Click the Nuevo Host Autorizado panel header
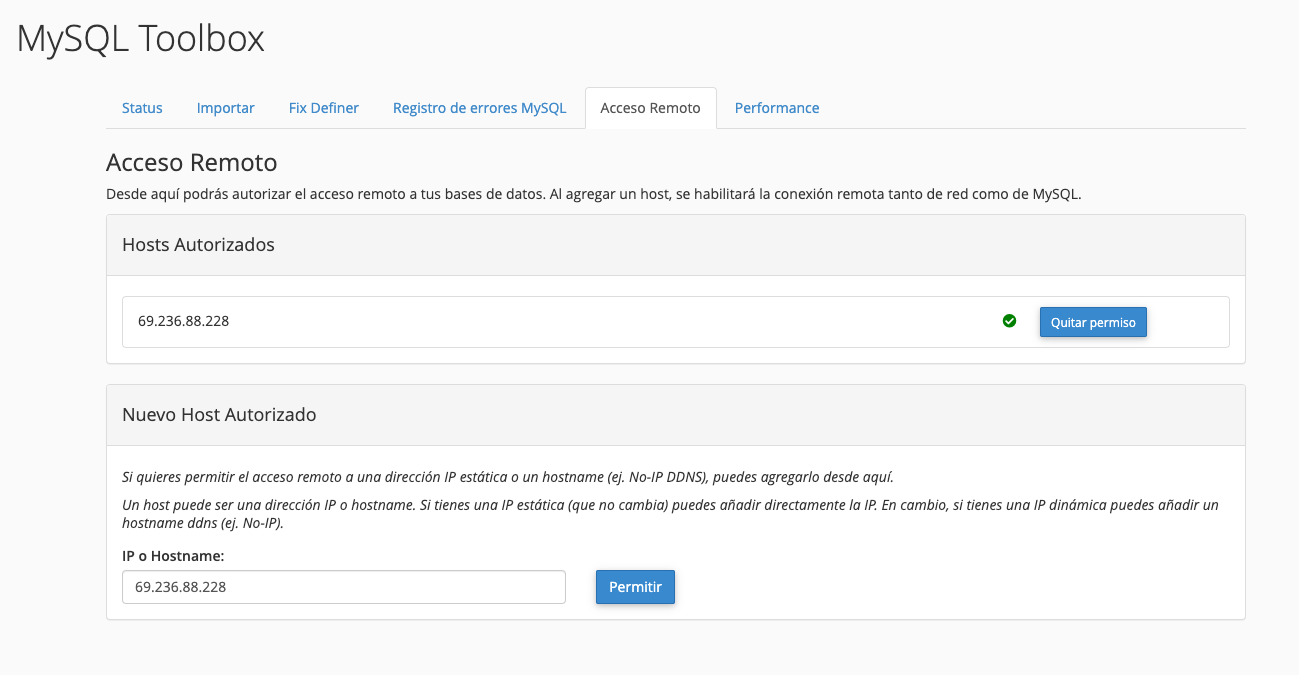 [x=676, y=415]
